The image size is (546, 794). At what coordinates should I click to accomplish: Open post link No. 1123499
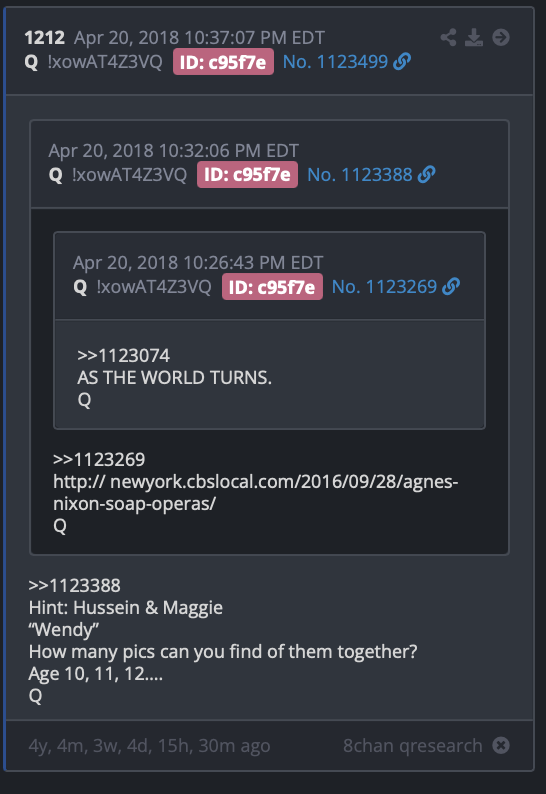(x=335, y=62)
